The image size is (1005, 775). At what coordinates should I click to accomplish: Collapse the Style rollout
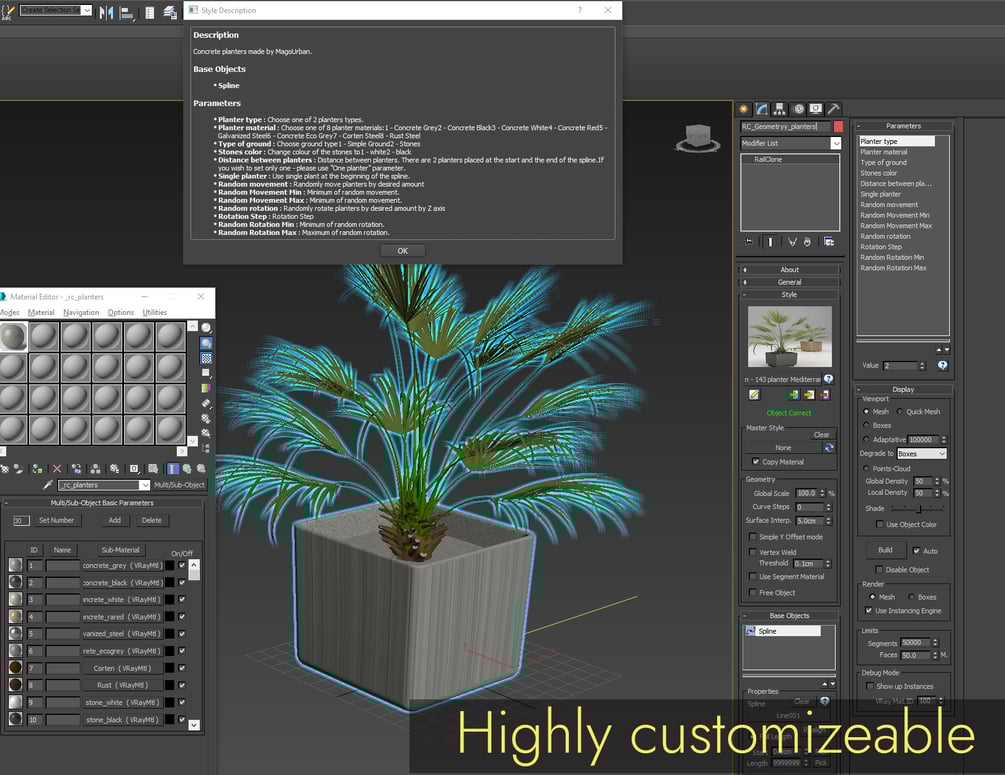[x=790, y=295]
